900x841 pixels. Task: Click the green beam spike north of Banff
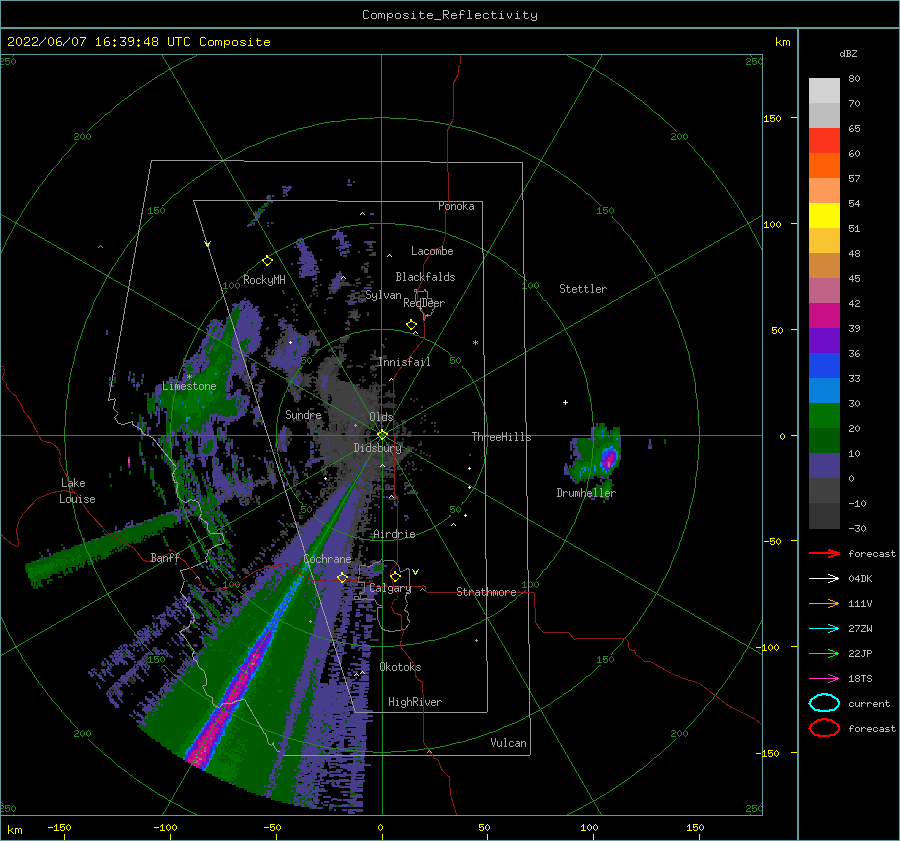[103, 547]
